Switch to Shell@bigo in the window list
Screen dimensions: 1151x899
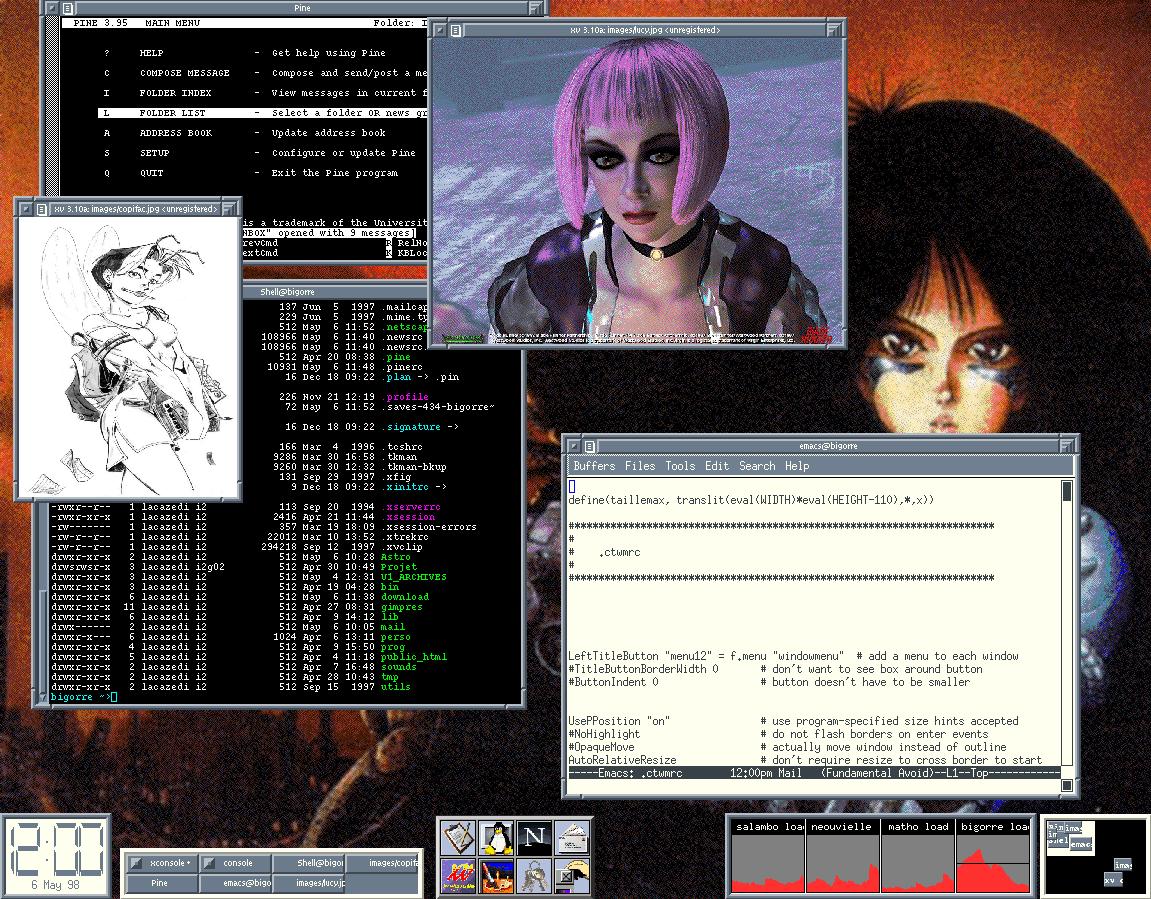coord(309,863)
